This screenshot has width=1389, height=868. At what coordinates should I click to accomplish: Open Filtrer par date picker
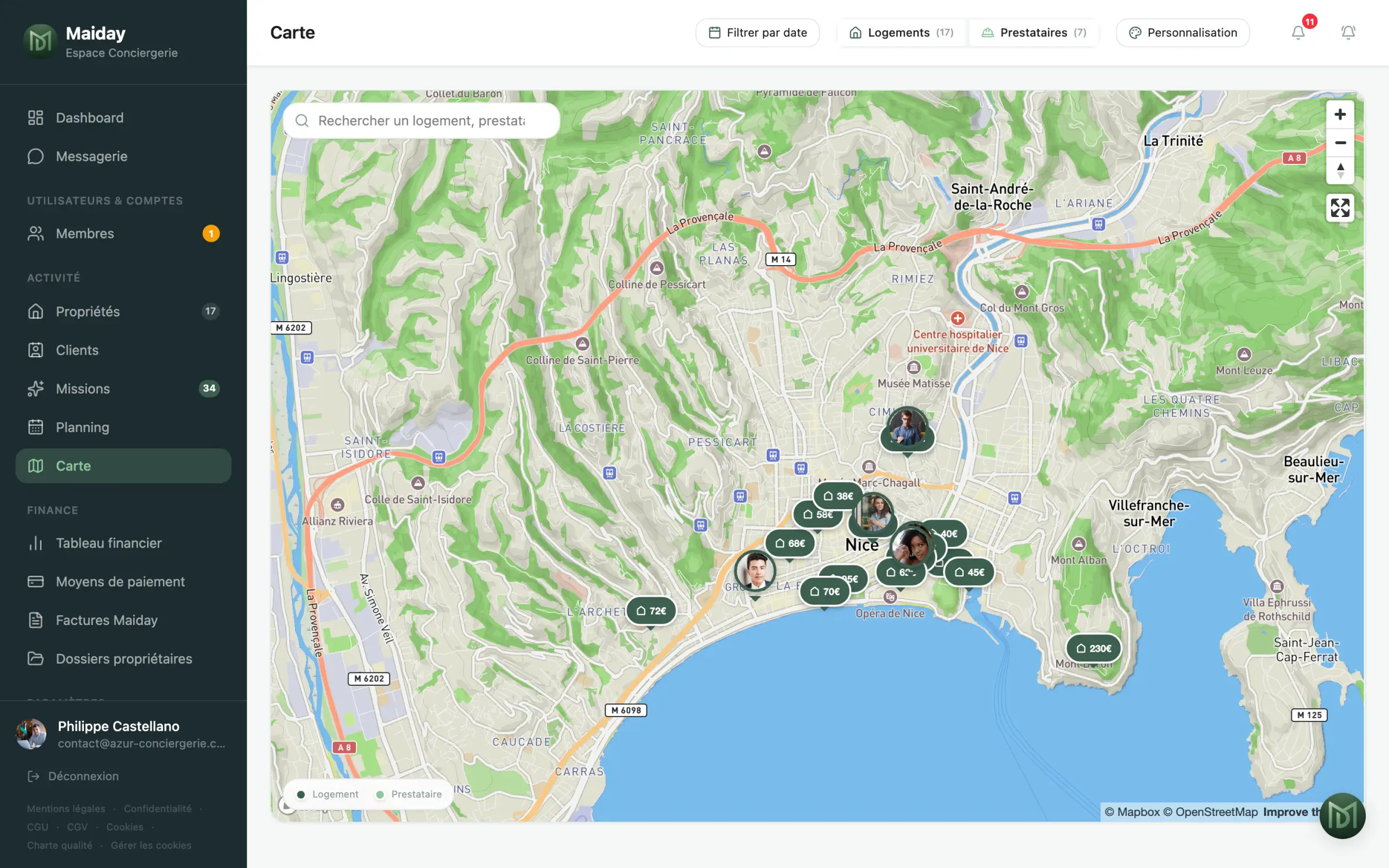(758, 32)
